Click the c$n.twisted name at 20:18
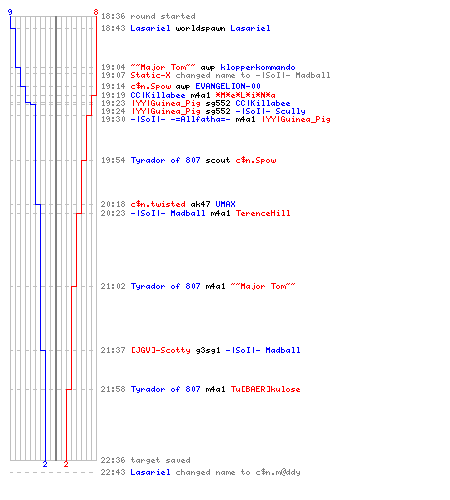The image size is (450, 500). pyautogui.click(x=158, y=204)
